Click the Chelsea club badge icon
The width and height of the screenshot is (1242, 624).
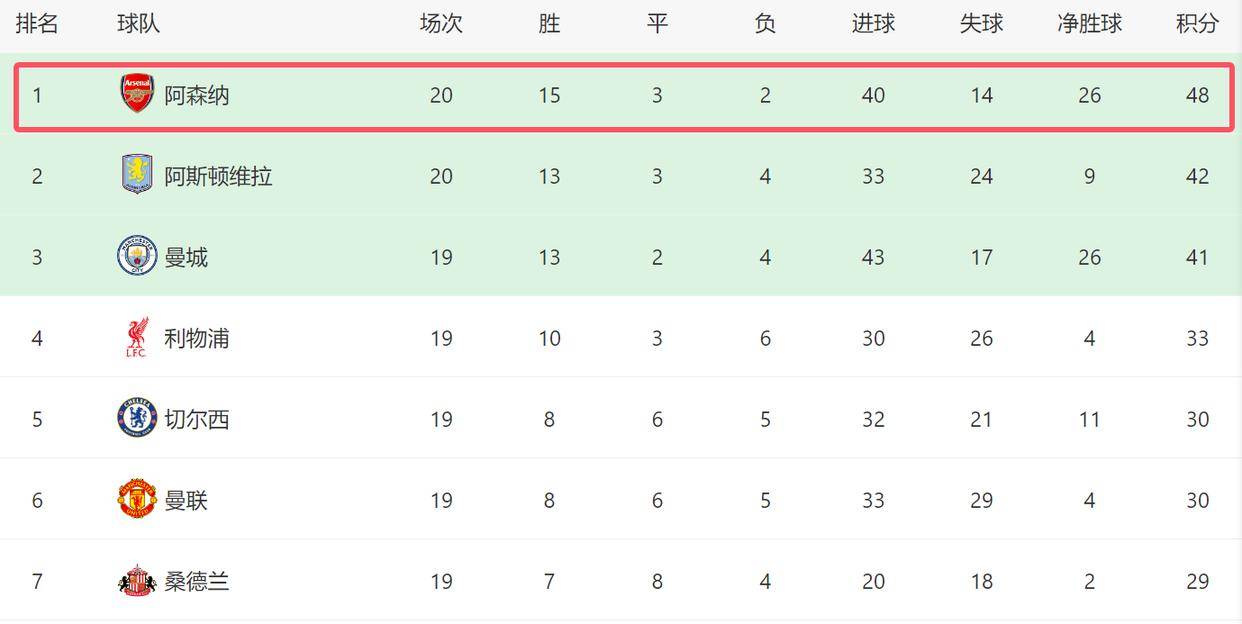tap(137, 418)
